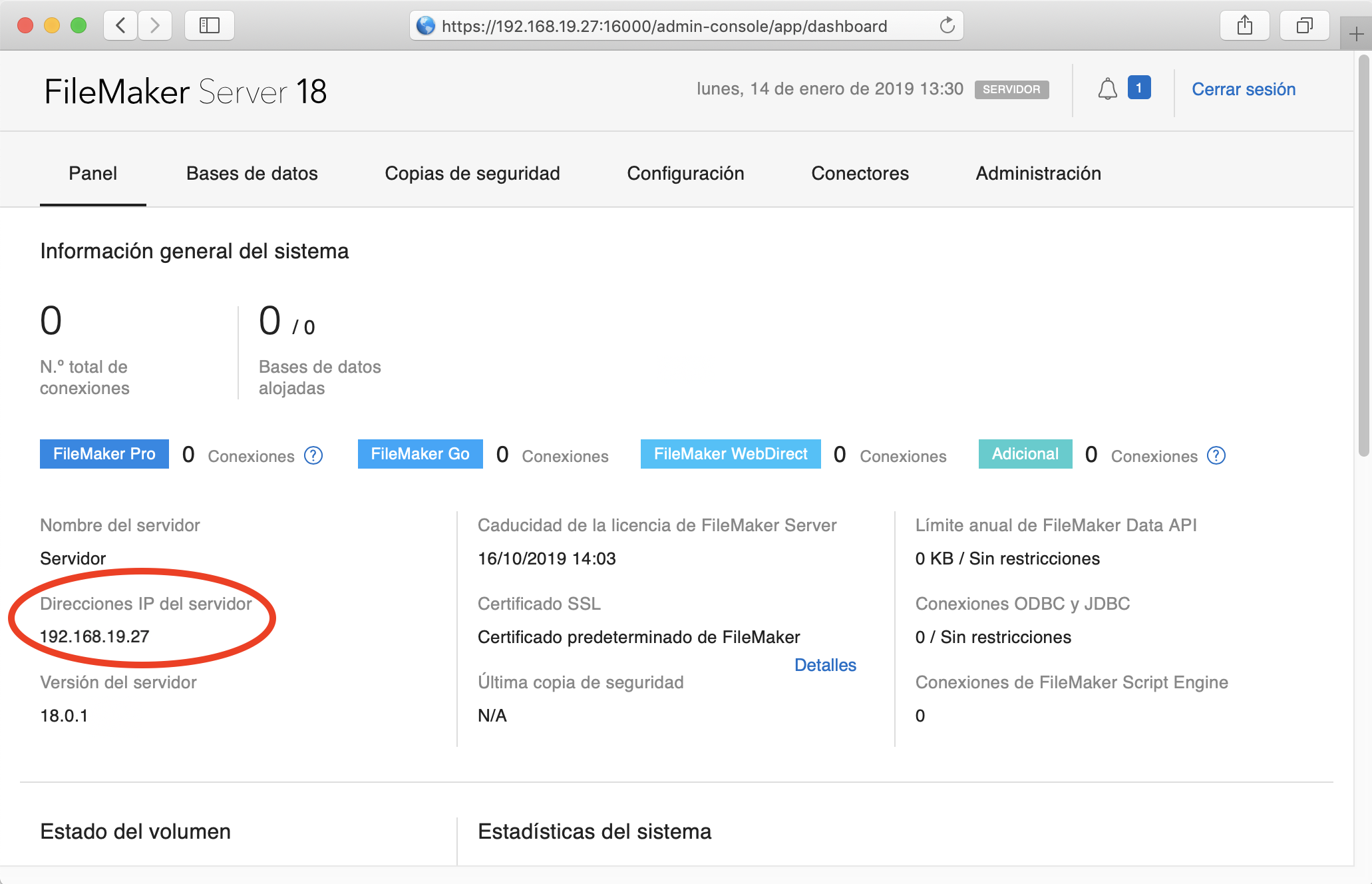Open the Copias de seguridad tab
Viewport: 1372px width, 884px height.
point(472,174)
